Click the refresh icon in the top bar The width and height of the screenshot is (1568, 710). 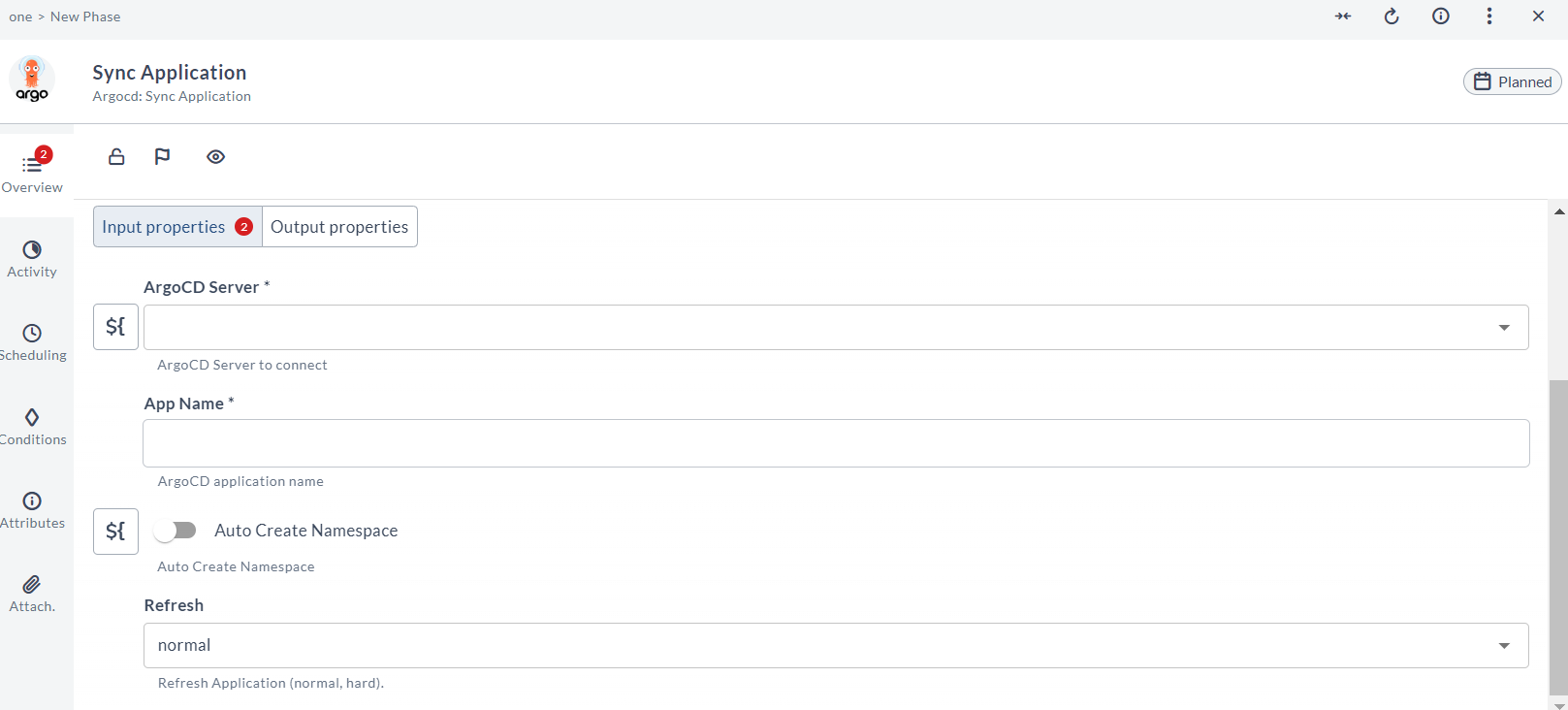1392,16
